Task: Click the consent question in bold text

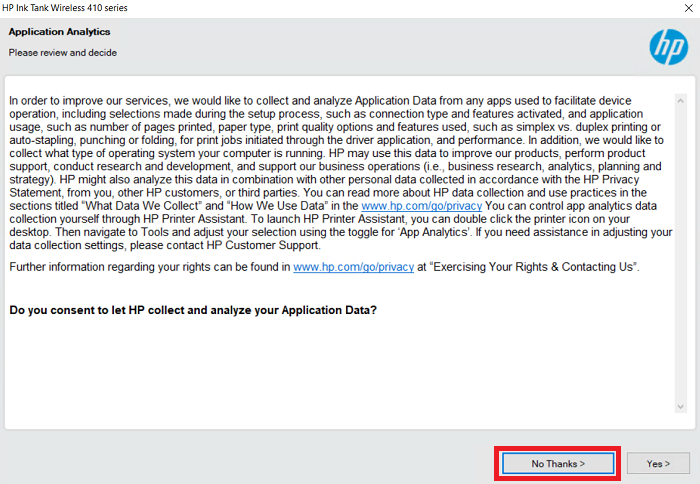Action: (193, 310)
